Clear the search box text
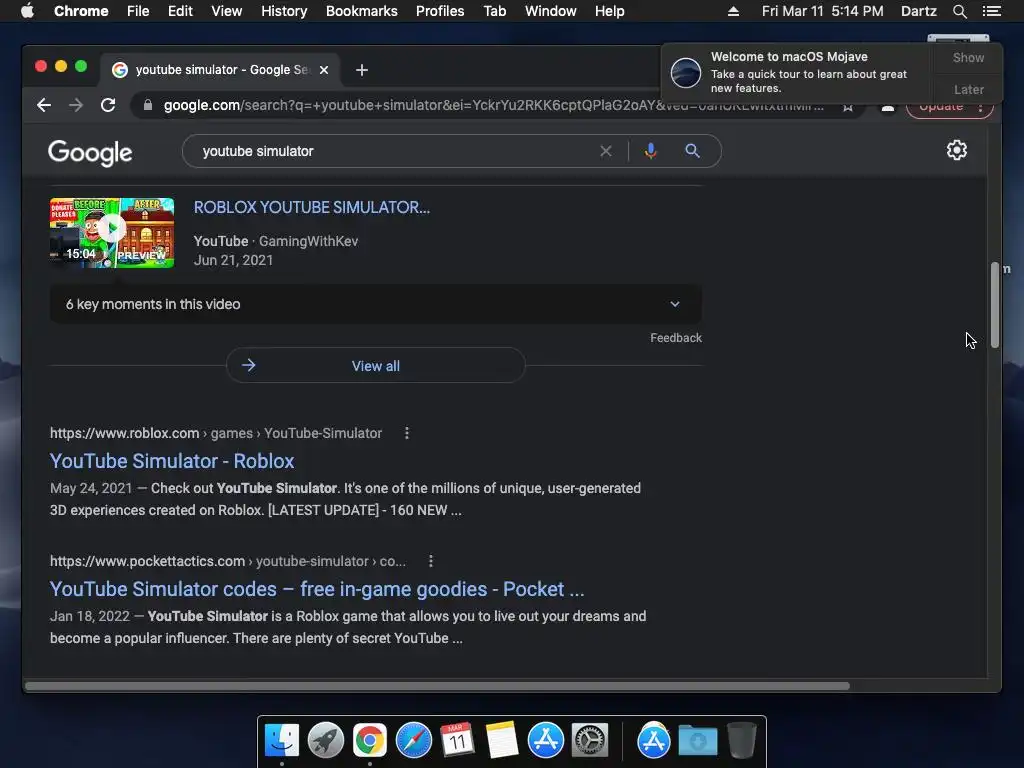The height and width of the screenshot is (768, 1024). point(606,152)
